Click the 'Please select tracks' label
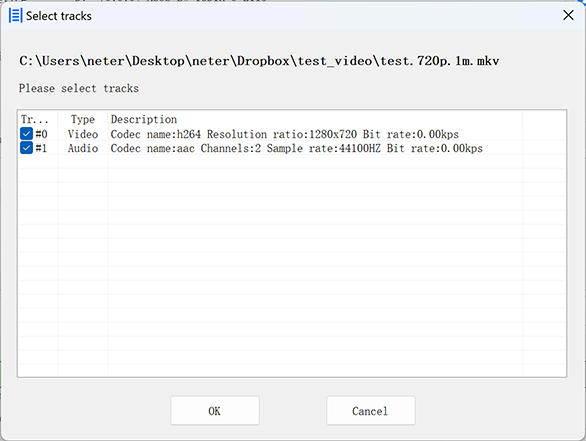Screen dimensions: 586x441 click(79, 88)
